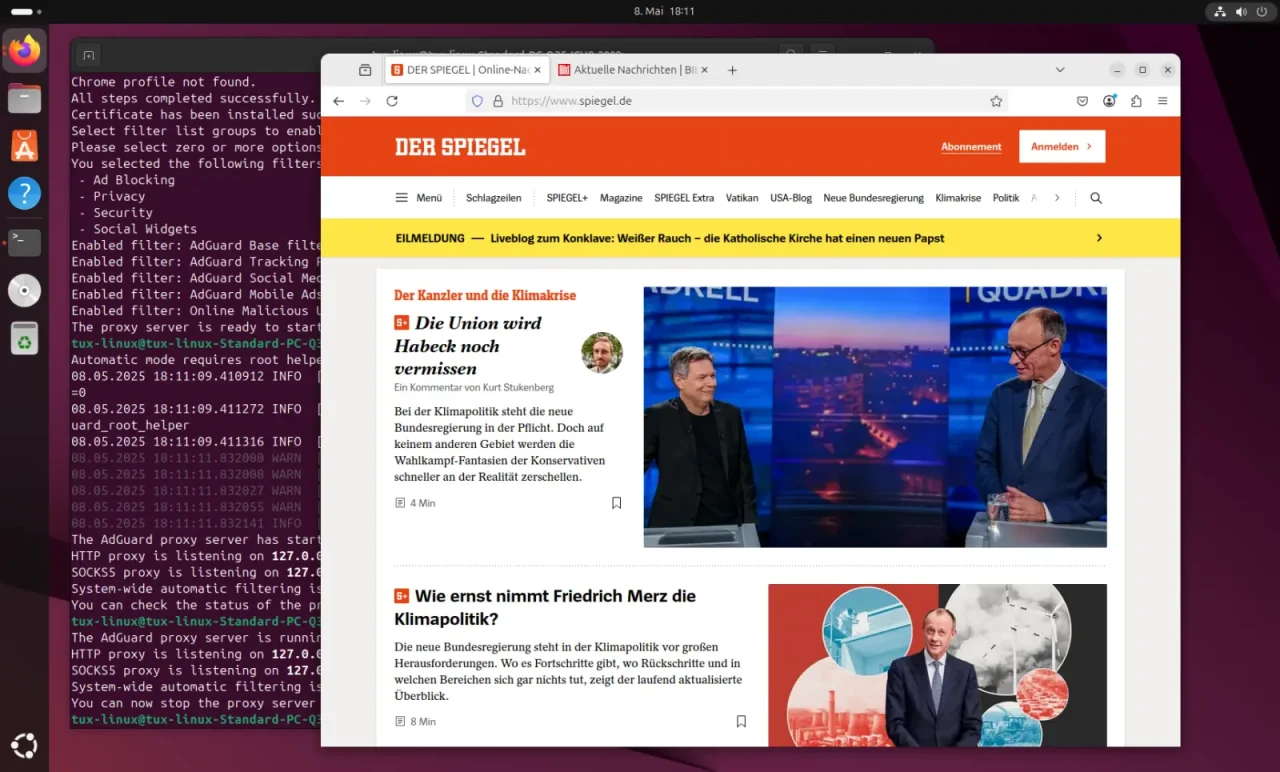Viewport: 1280px width, 772px height.
Task: Open the tracking protection shield icon
Action: [477, 101]
